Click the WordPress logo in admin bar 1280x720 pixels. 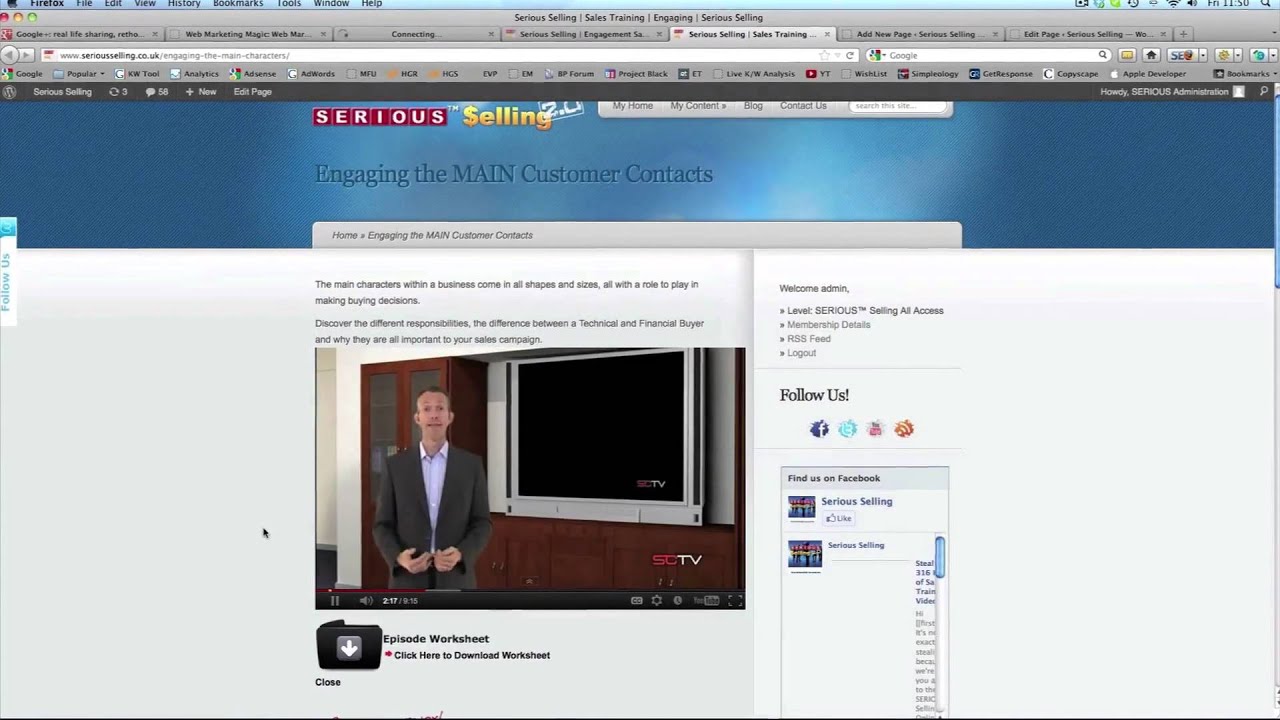[10, 91]
